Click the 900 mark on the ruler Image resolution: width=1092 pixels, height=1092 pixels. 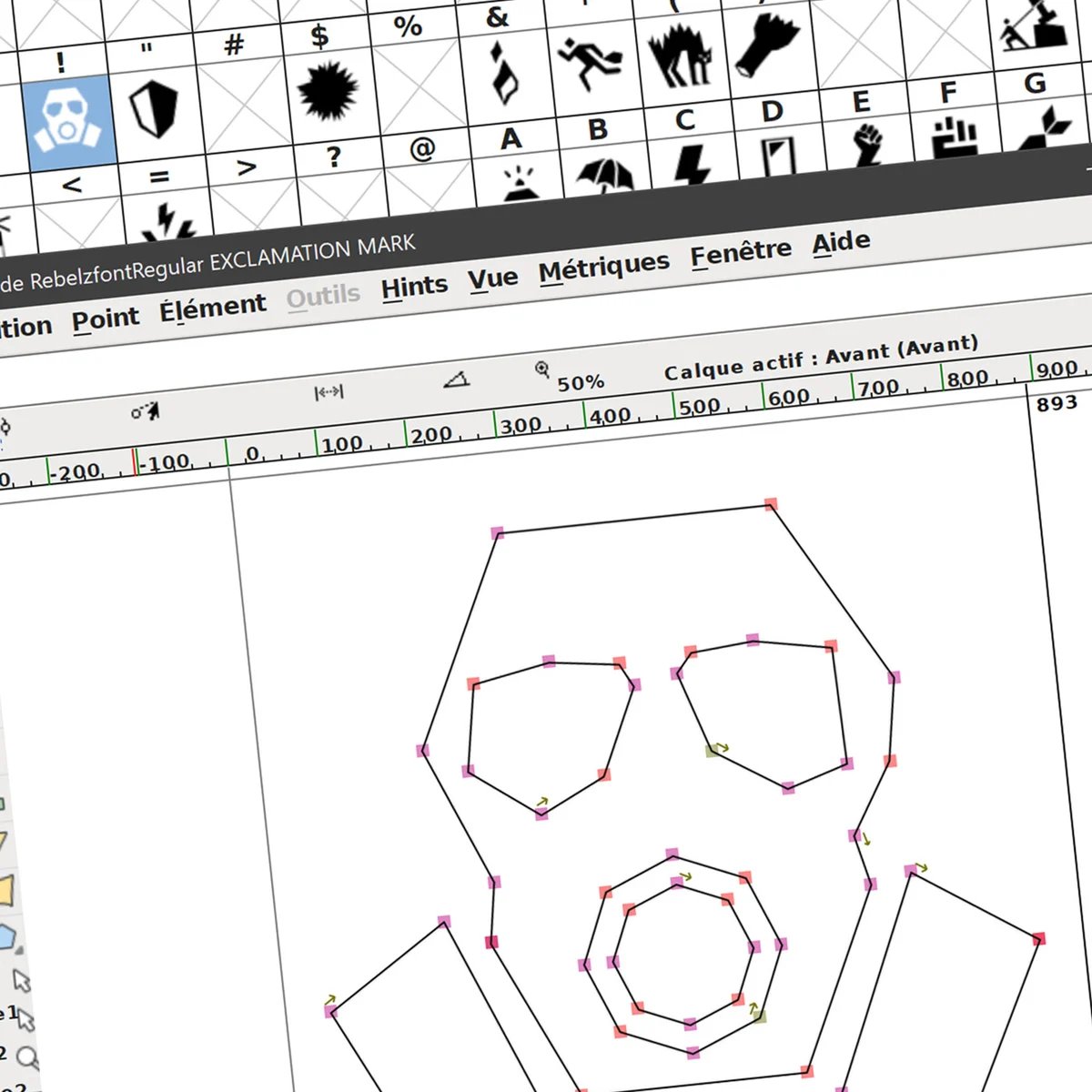pos(1057,369)
